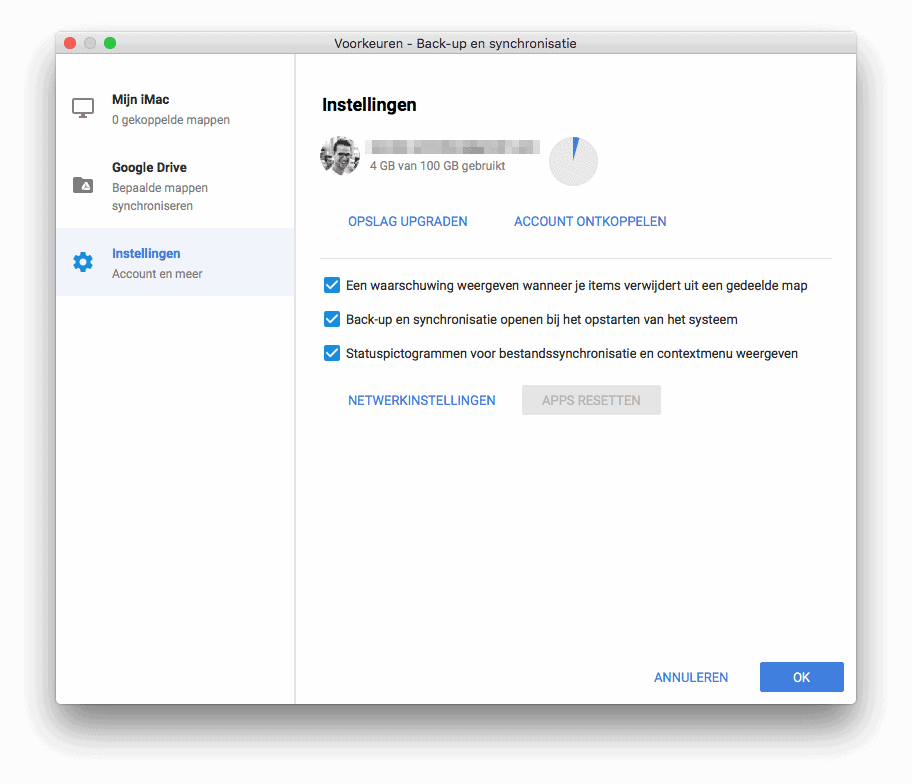This screenshot has height=784, width=912.
Task: Click the account profile photo
Action: (x=340, y=156)
